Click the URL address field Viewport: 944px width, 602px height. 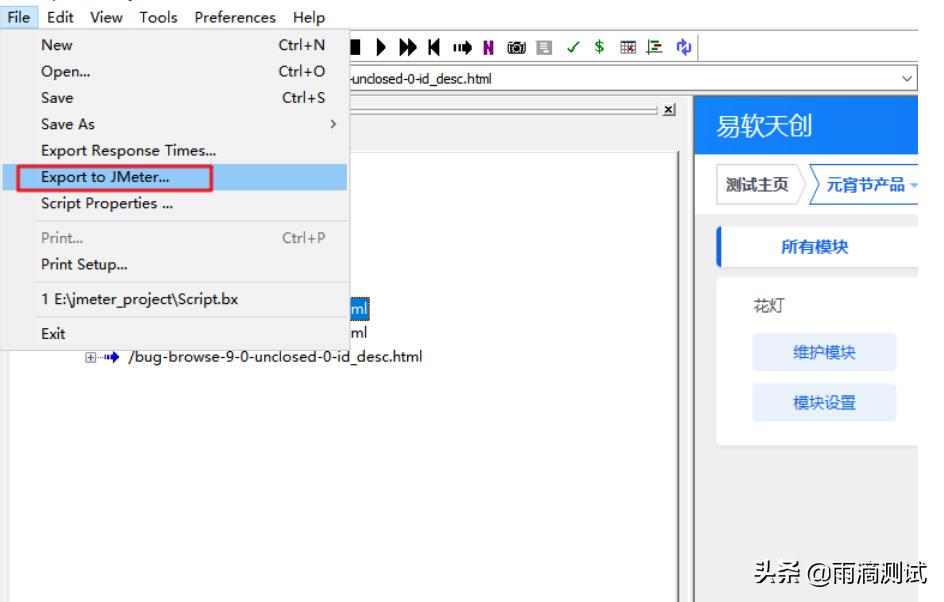tap(626, 79)
